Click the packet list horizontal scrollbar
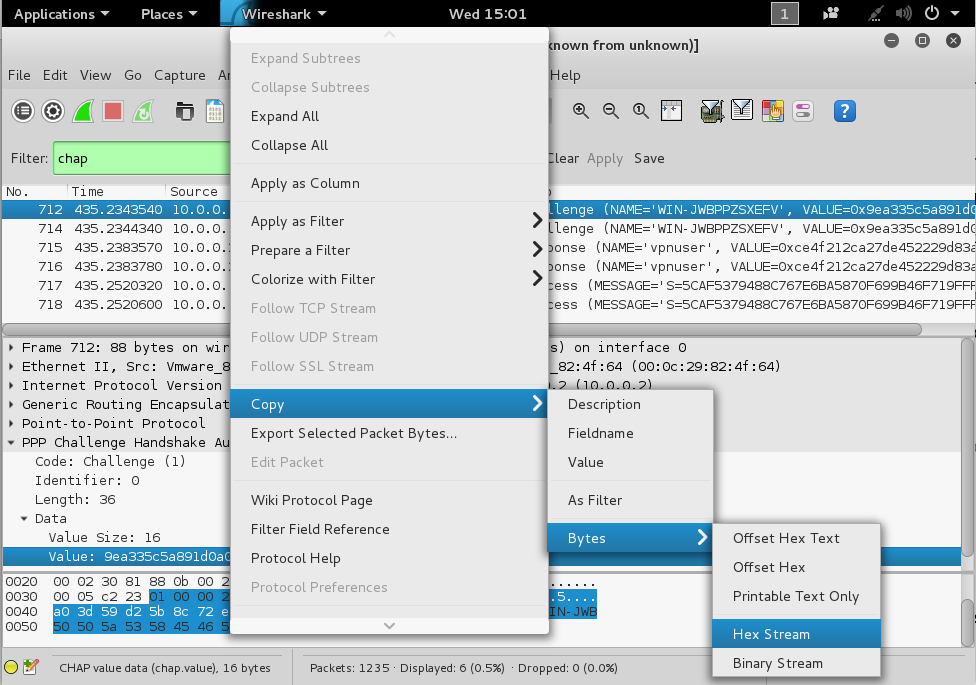976x685 pixels. click(x=462, y=329)
